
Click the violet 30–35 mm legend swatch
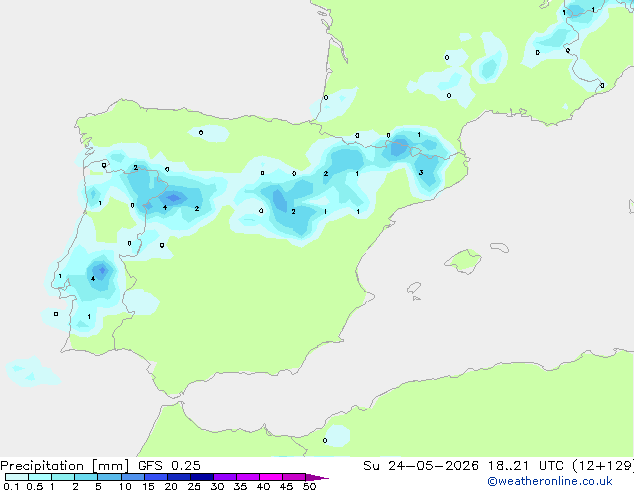click(x=224, y=477)
